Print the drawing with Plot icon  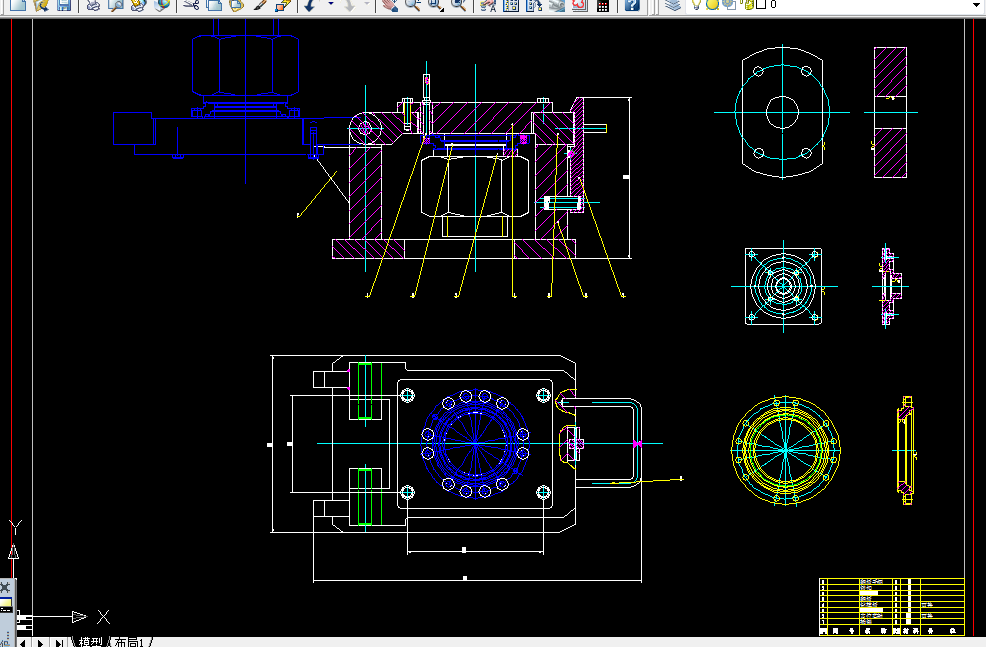pyautogui.click(x=93, y=5)
